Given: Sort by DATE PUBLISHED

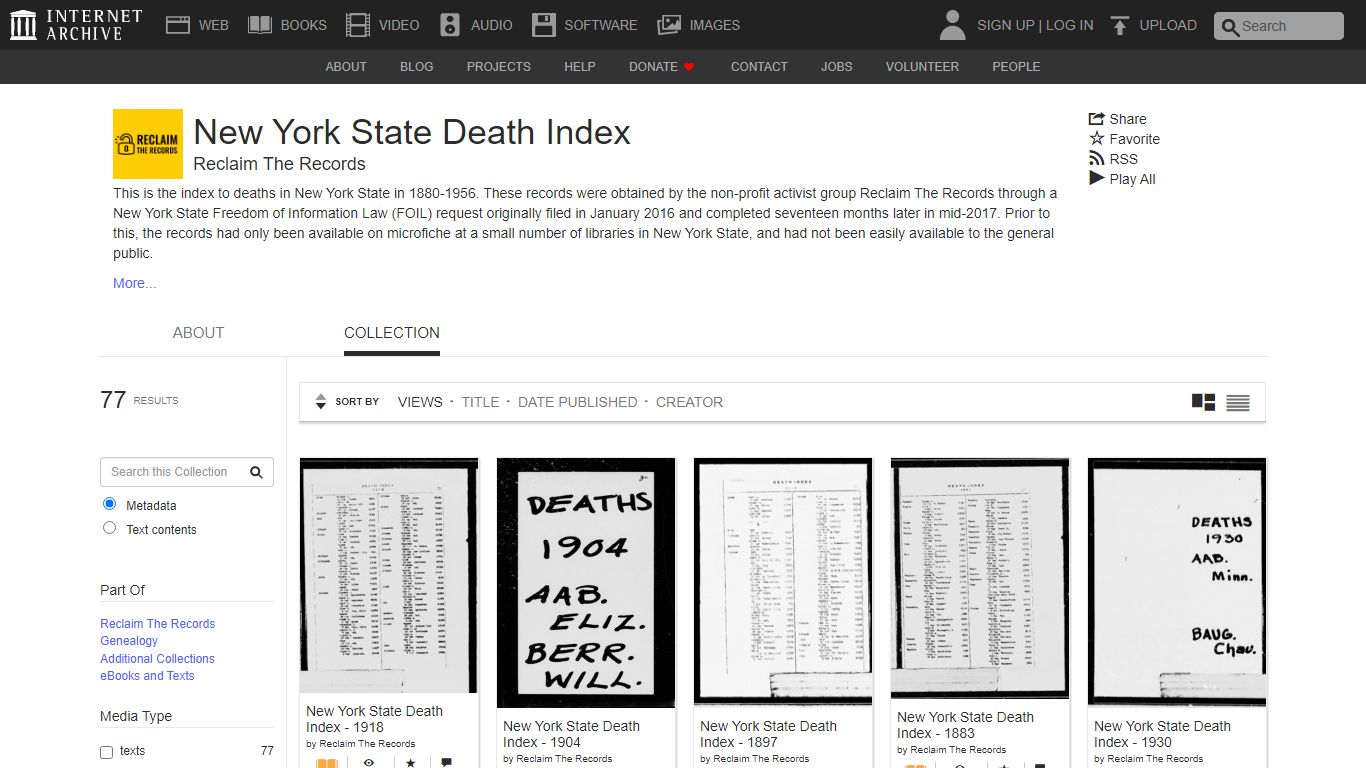Looking at the screenshot, I should point(577,402).
